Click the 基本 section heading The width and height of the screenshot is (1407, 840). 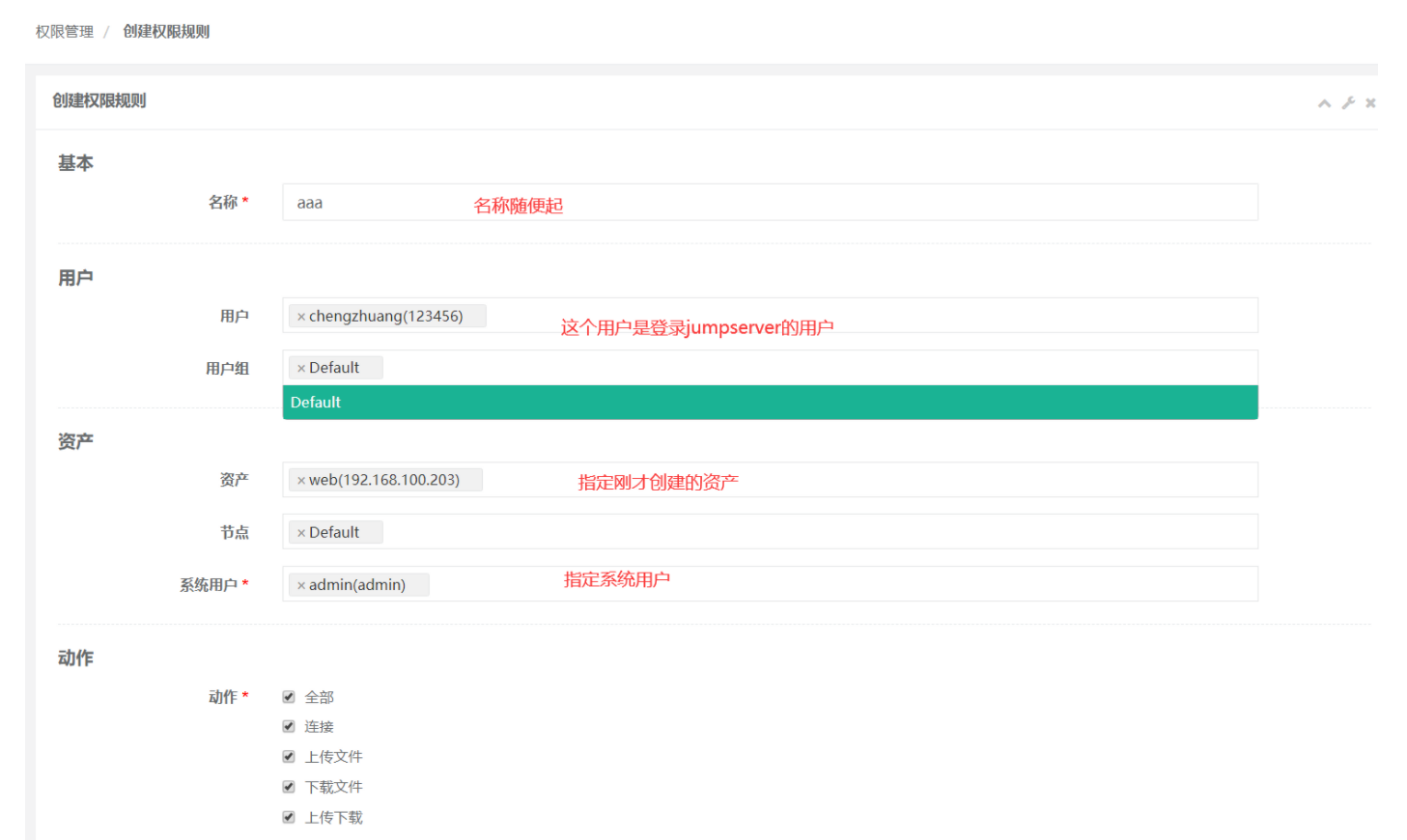(x=75, y=163)
